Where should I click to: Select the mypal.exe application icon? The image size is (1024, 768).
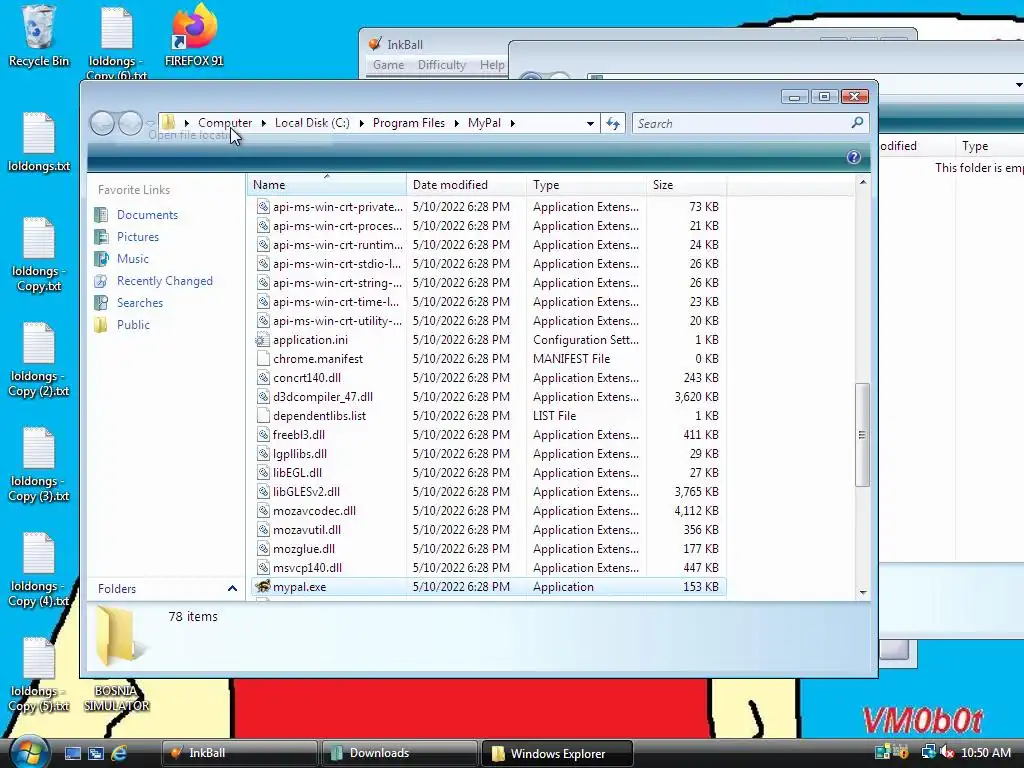click(x=263, y=586)
